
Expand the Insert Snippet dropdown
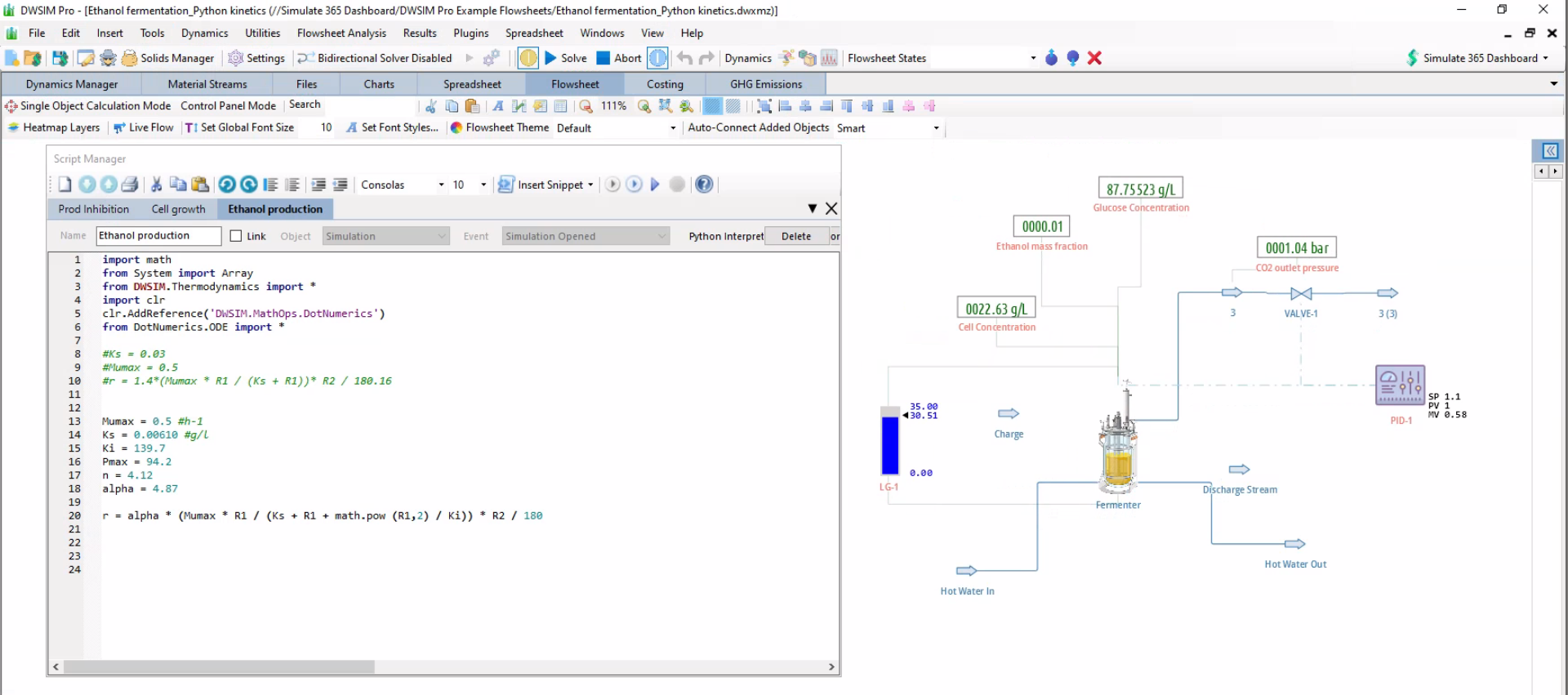(590, 185)
